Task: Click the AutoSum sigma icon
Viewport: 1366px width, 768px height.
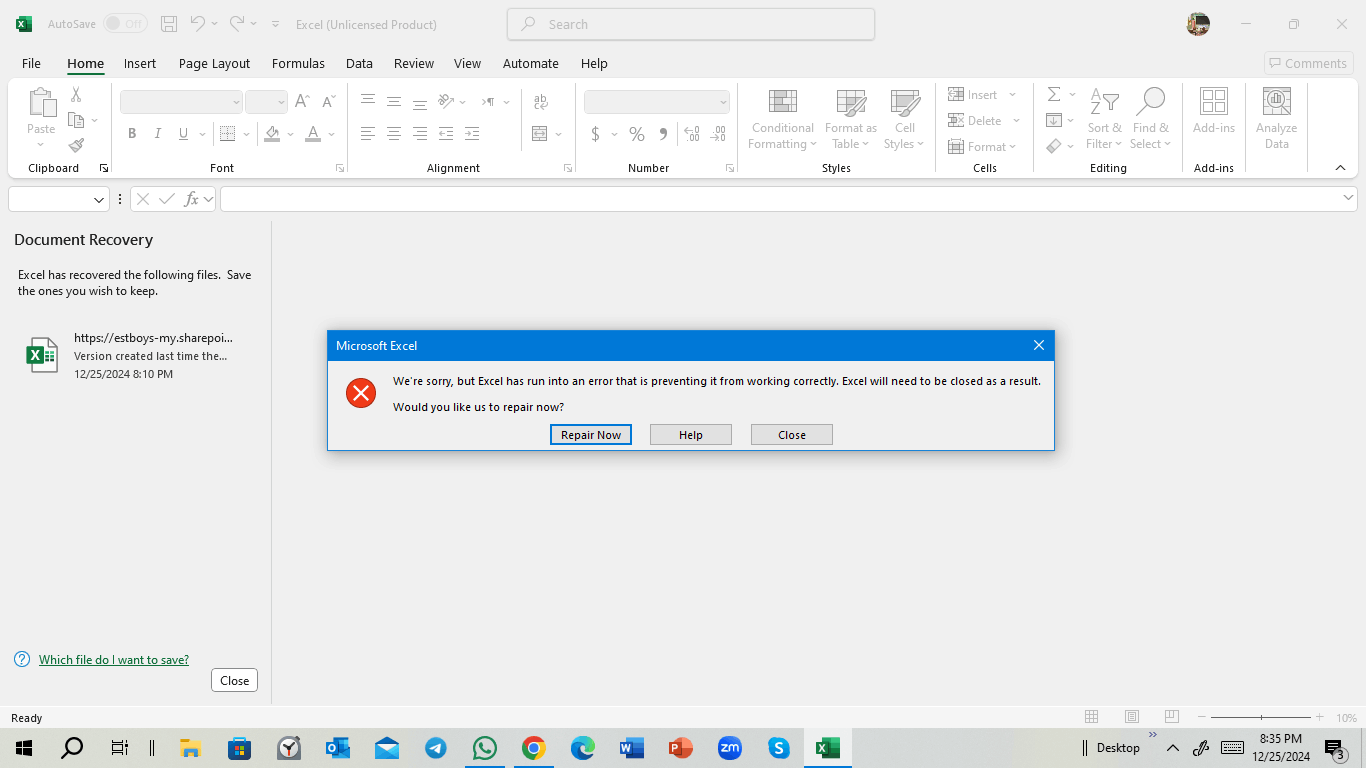Action: click(x=1054, y=95)
